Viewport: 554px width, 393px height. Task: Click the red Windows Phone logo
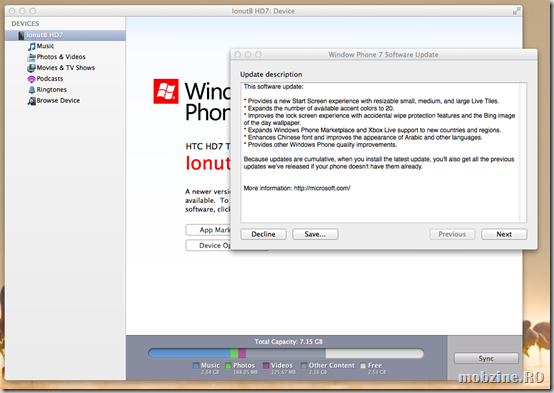(x=166, y=91)
